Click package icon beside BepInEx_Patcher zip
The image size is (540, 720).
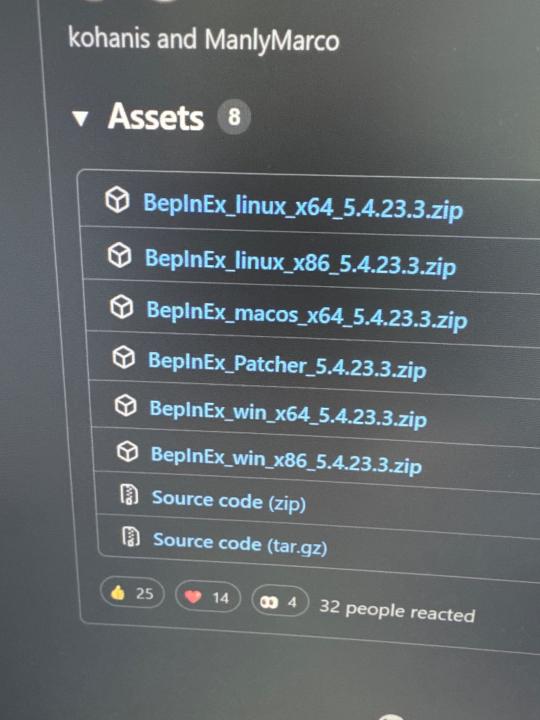pos(124,357)
